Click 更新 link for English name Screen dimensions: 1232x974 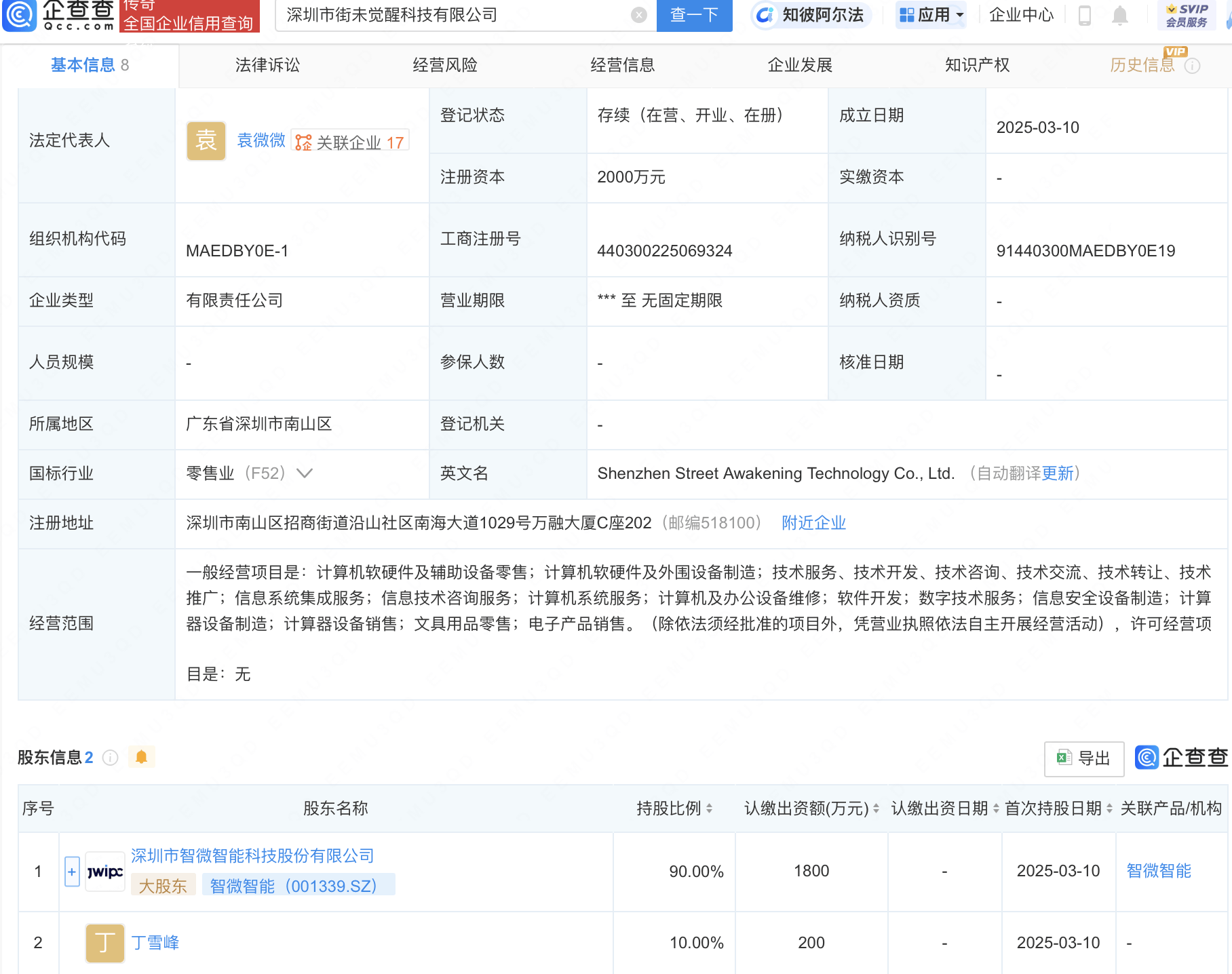click(x=1058, y=473)
